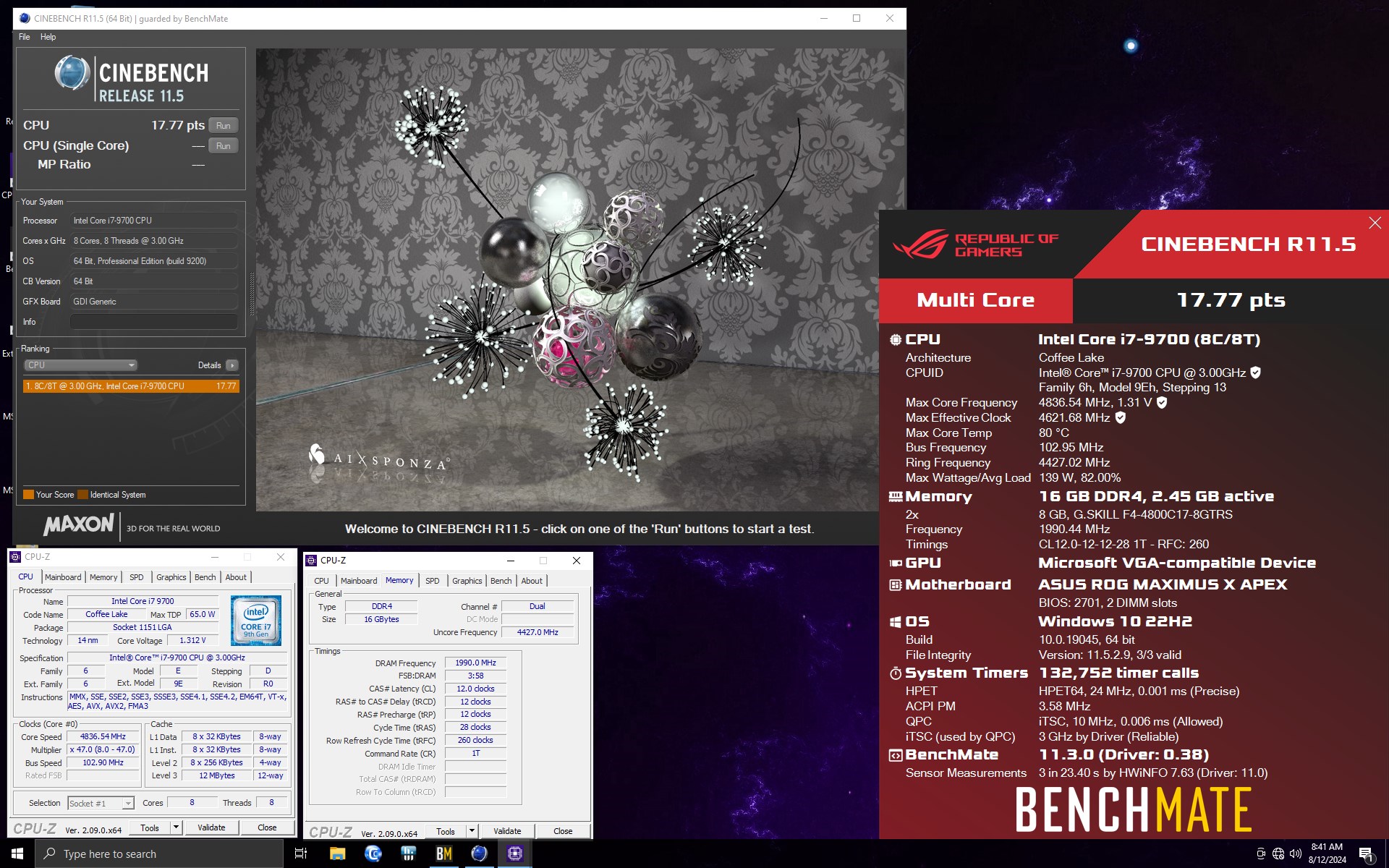Click the Identical System legend swatch
1389x868 pixels.
point(82,495)
